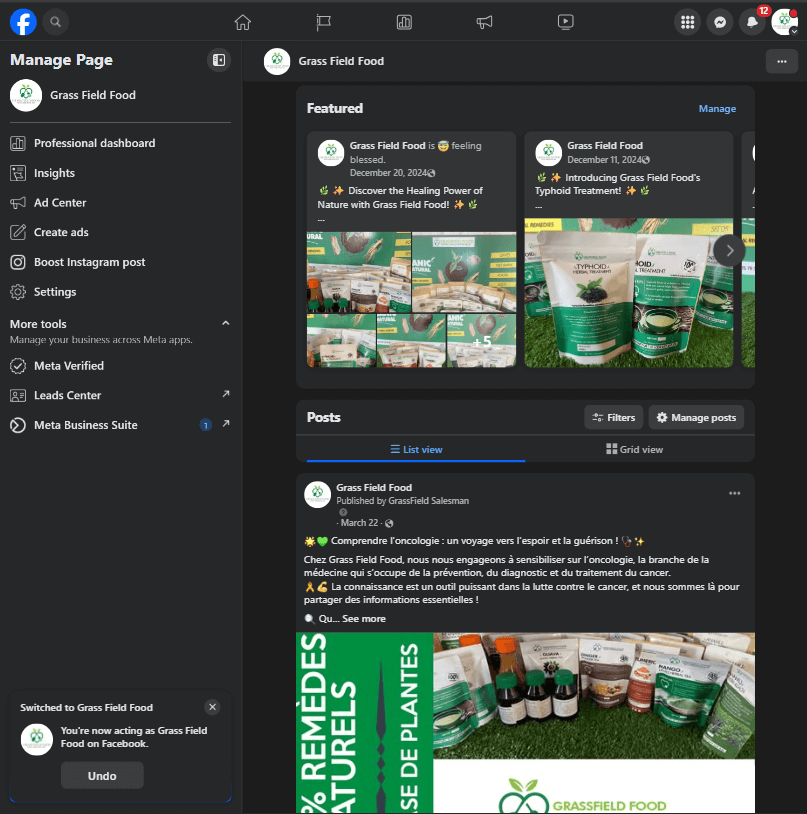Open the Video tab icon
The width and height of the screenshot is (807, 814).
pos(565,21)
